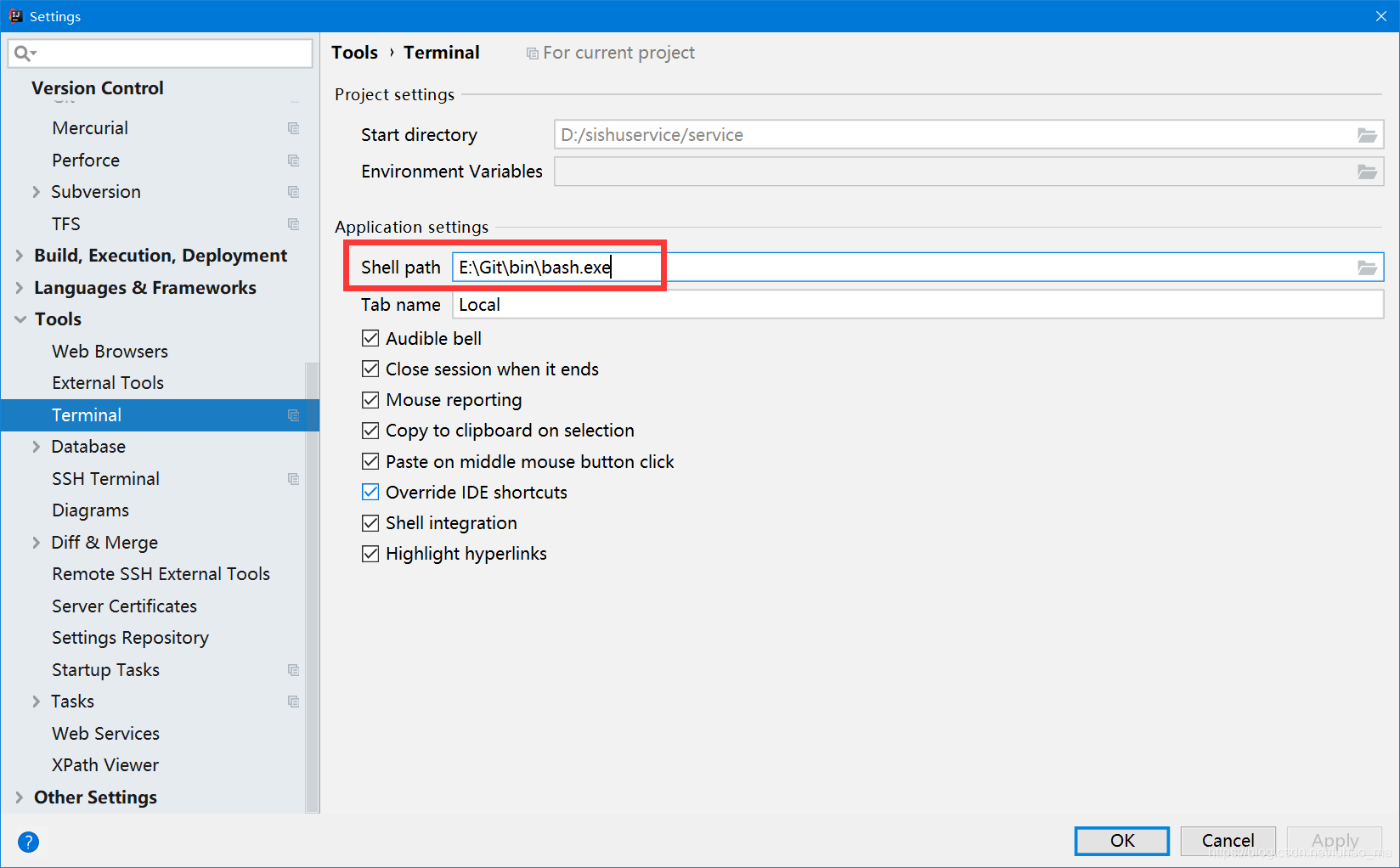Viewport: 1400px width, 868px height.
Task: Click the Tab name input field
Action: point(918,305)
